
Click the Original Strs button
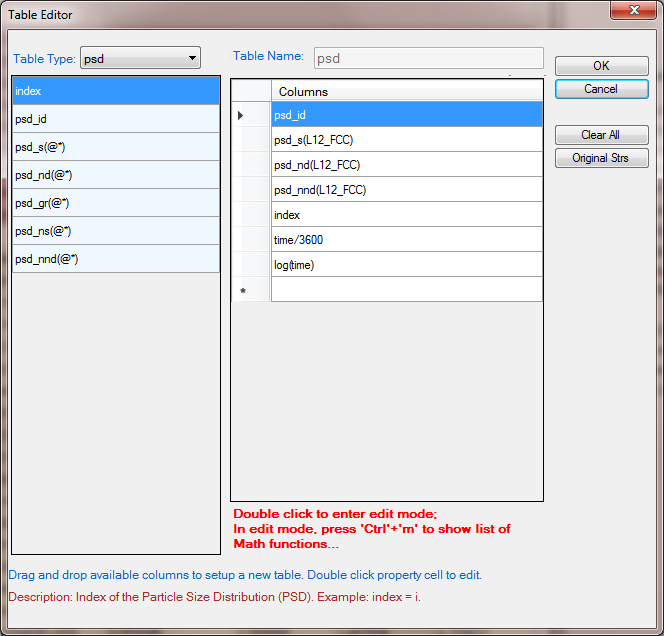coord(601,158)
